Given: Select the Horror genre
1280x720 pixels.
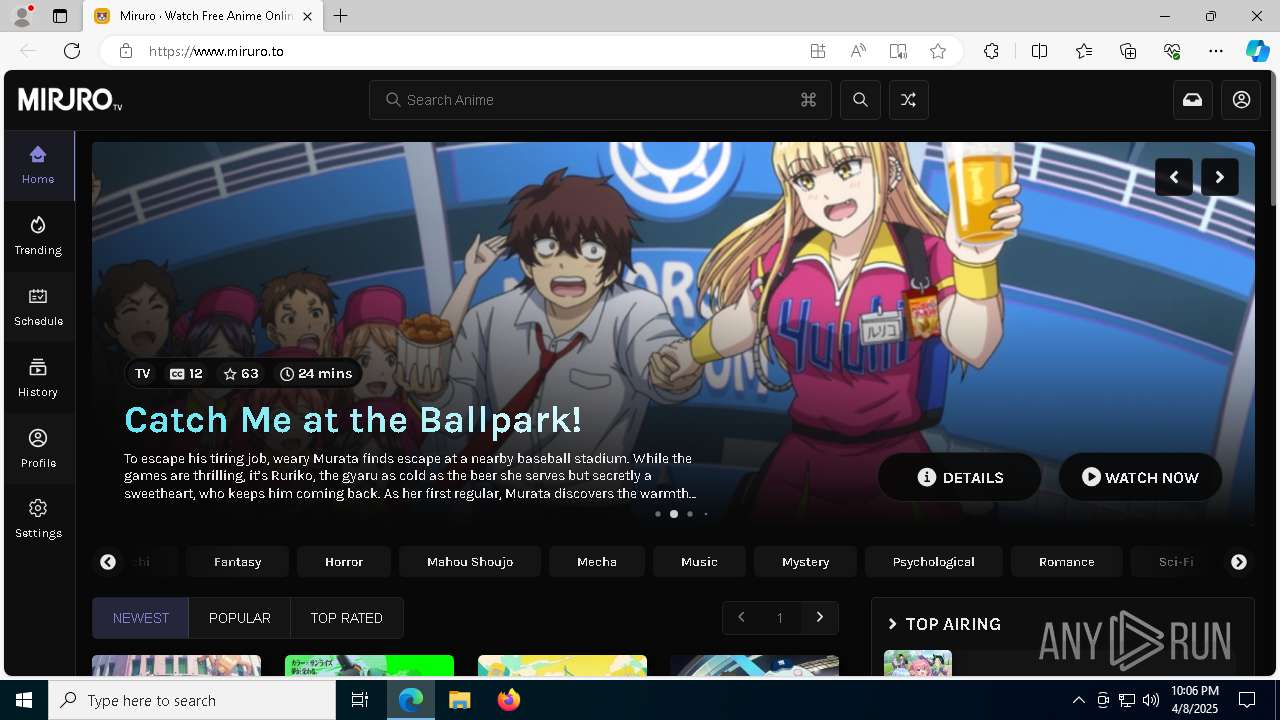Looking at the screenshot, I should pos(344,562).
